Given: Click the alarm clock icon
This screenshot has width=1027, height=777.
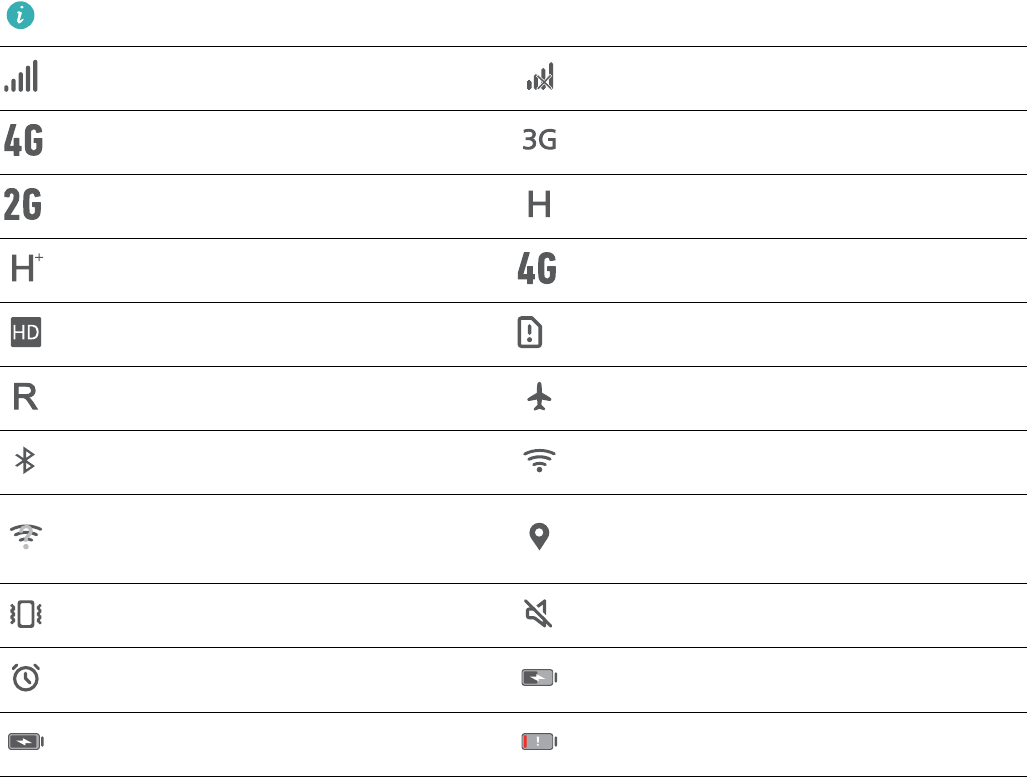Looking at the screenshot, I should [25, 678].
